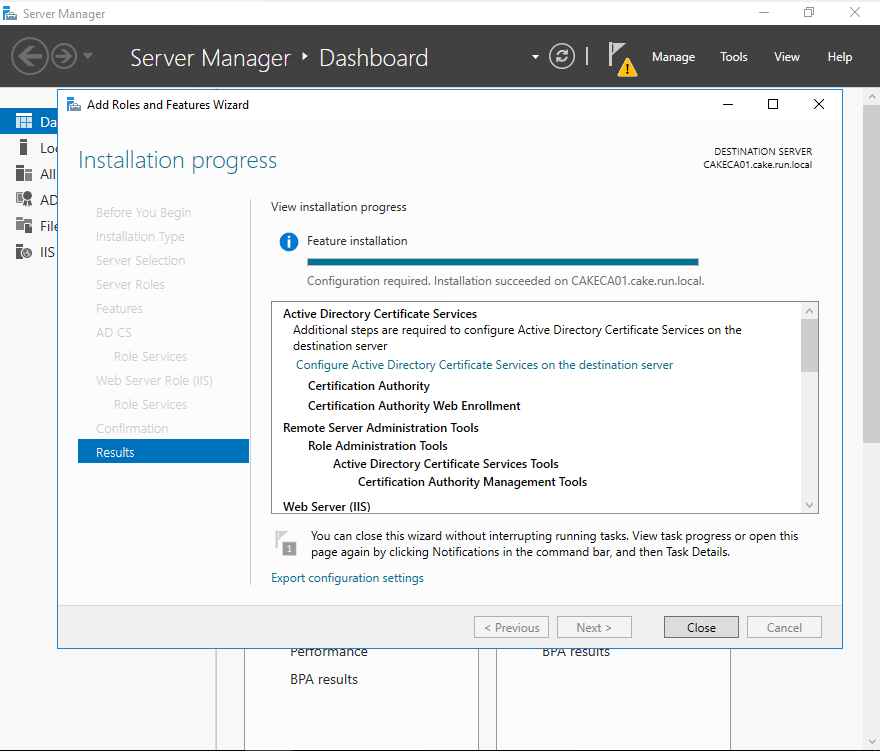
Task: Click the Server Manager back navigation arrow
Action: click(x=30, y=56)
